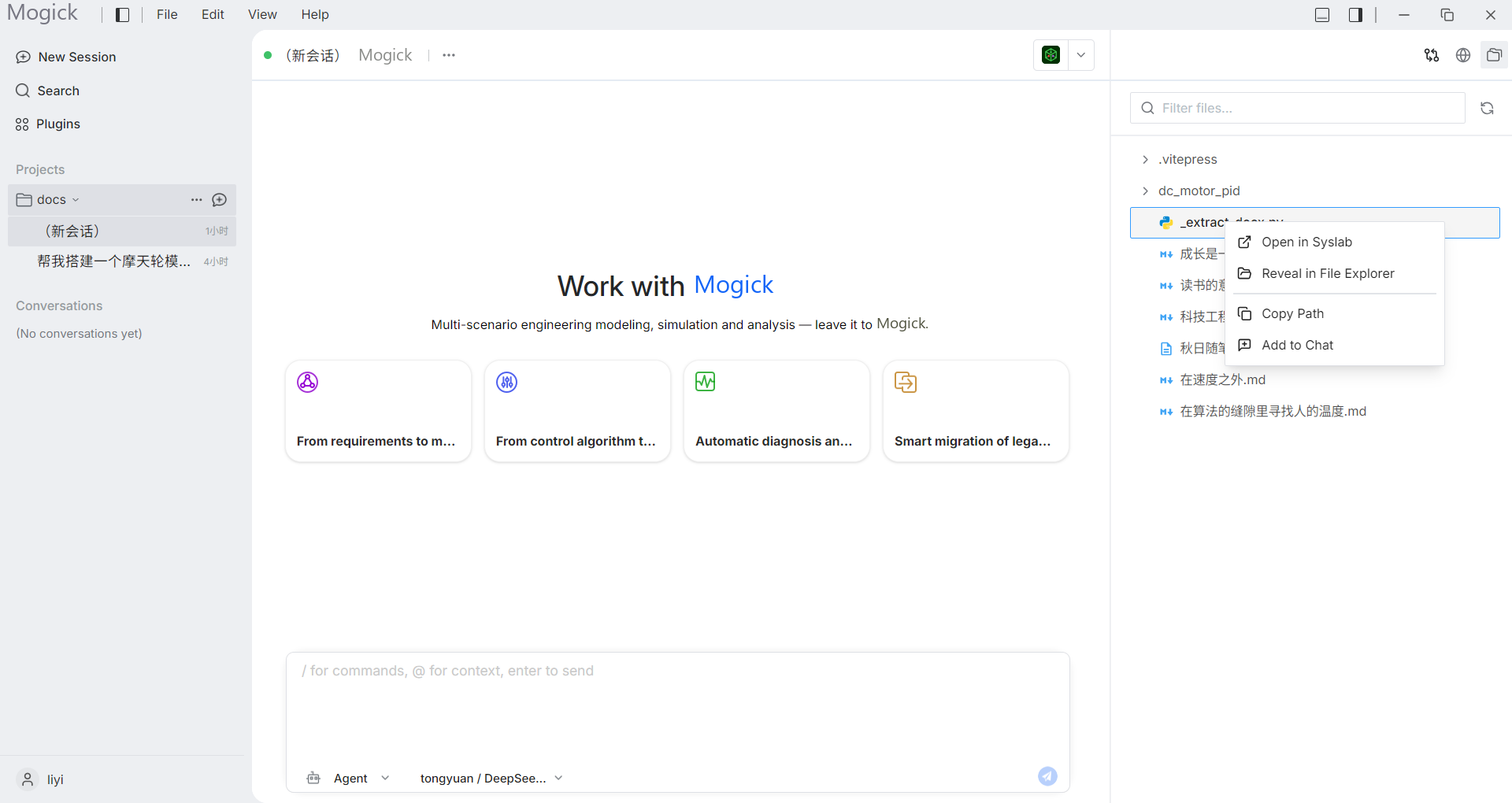
Task: Select Add to Chat option
Action: pos(1335,345)
